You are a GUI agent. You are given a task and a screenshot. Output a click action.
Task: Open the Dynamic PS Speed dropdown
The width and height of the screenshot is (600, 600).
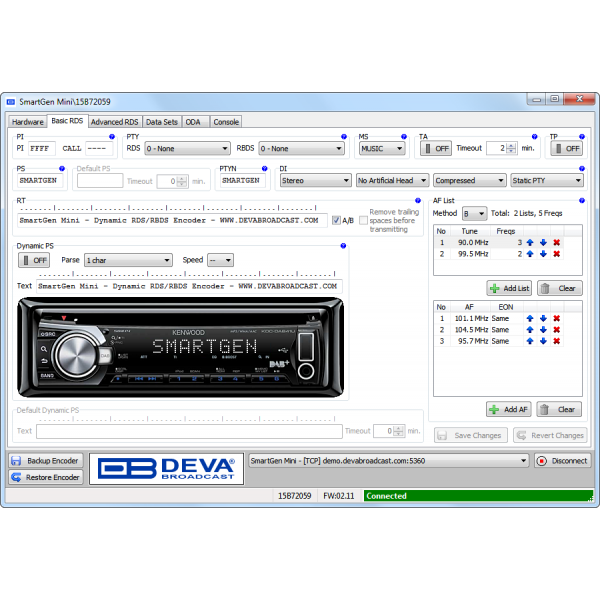click(x=220, y=260)
